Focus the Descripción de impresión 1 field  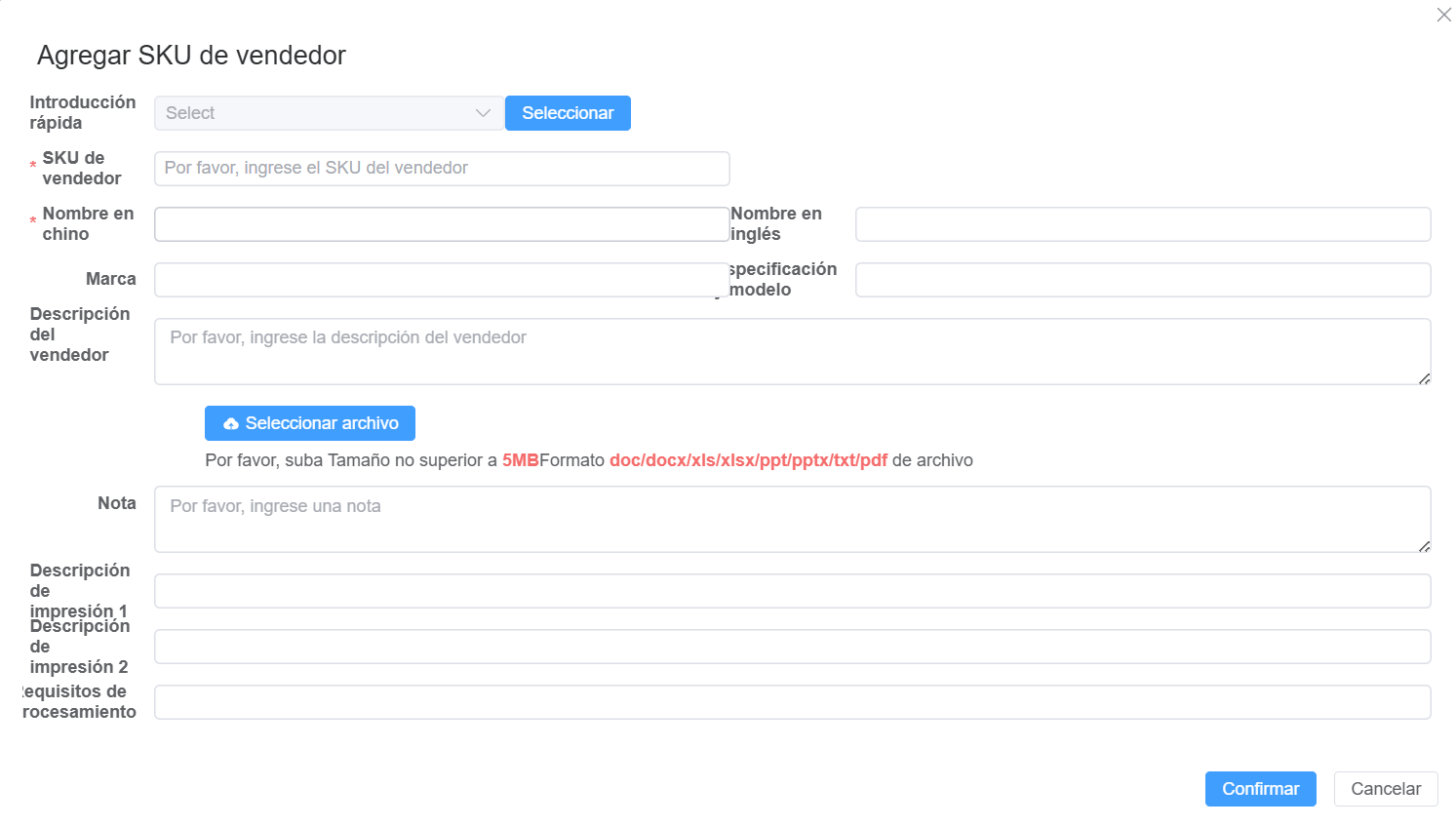click(791, 591)
